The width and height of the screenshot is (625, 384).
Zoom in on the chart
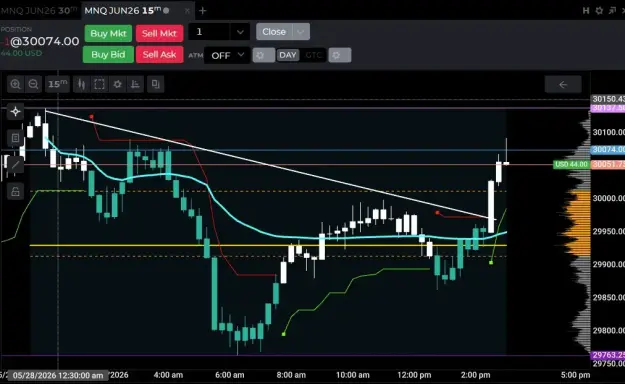[16, 84]
